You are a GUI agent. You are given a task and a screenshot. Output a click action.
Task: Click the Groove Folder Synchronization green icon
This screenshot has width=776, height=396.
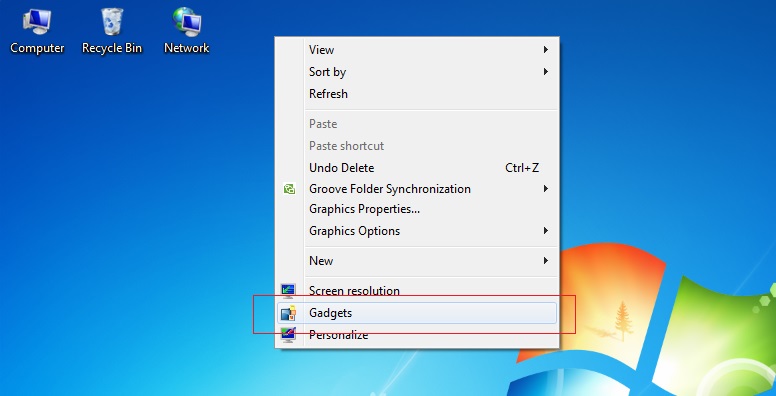(x=289, y=189)
